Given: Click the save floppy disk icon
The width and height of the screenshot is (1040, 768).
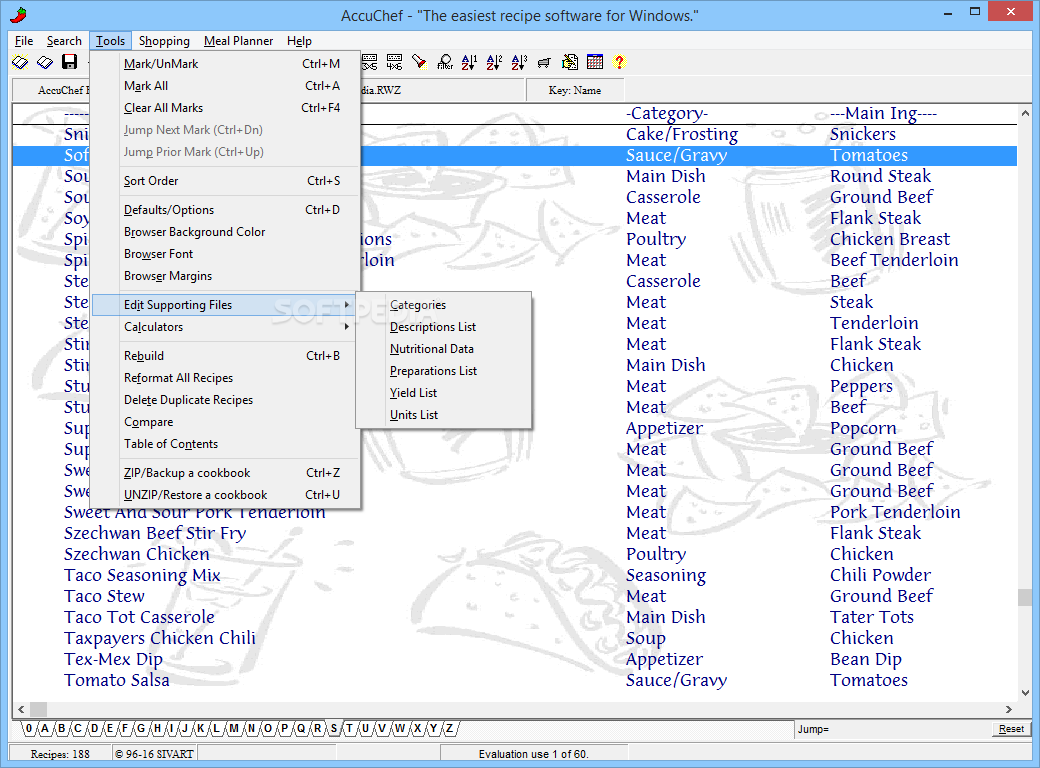Looking at the screenshot, I should tap(69, 62).
